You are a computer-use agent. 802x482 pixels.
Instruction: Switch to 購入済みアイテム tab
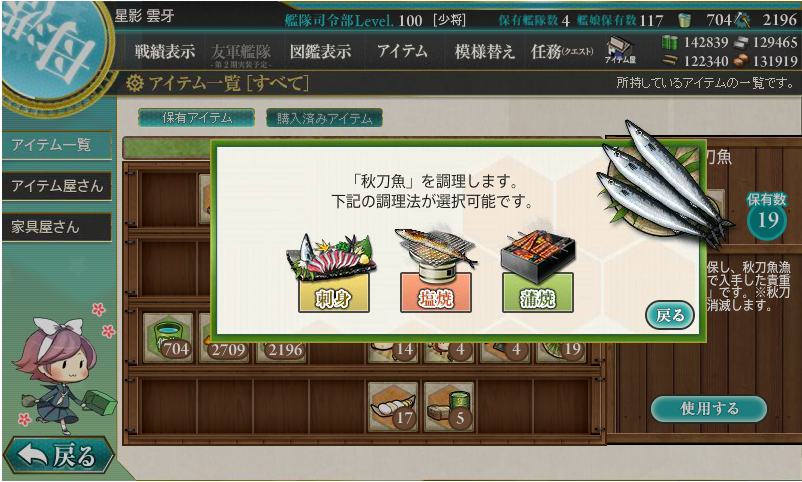click(324, 118)
